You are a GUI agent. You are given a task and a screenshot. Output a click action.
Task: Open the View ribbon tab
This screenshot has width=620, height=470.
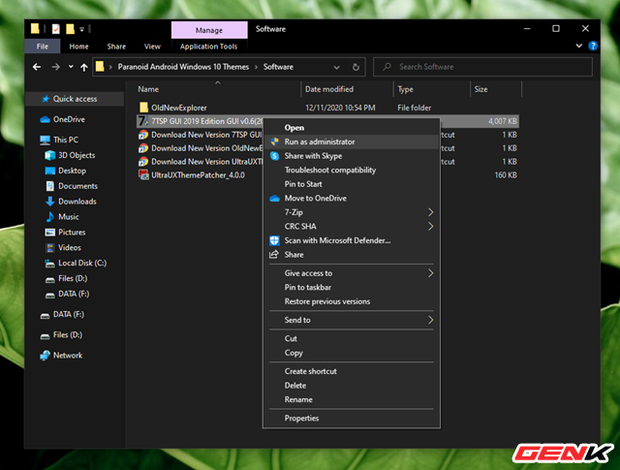click(152, 46)
